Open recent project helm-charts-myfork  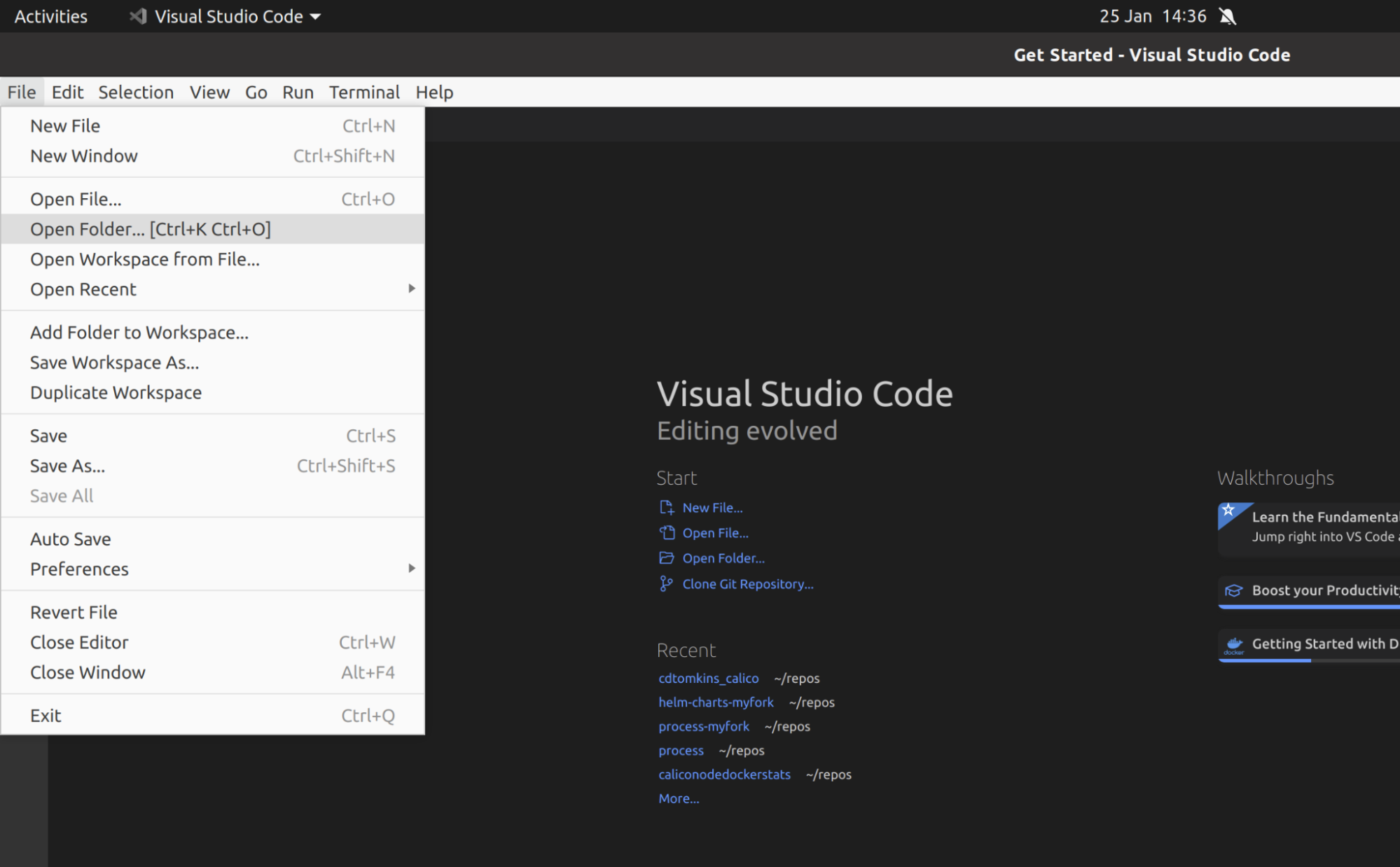pos(716,702)
